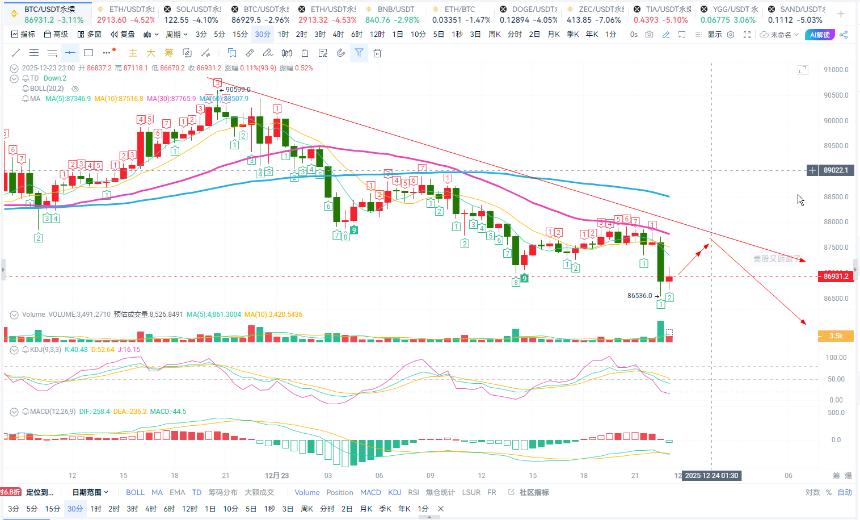860x520 pixels.
Task: Click the AI interpretation button
Action: [819, 35]
